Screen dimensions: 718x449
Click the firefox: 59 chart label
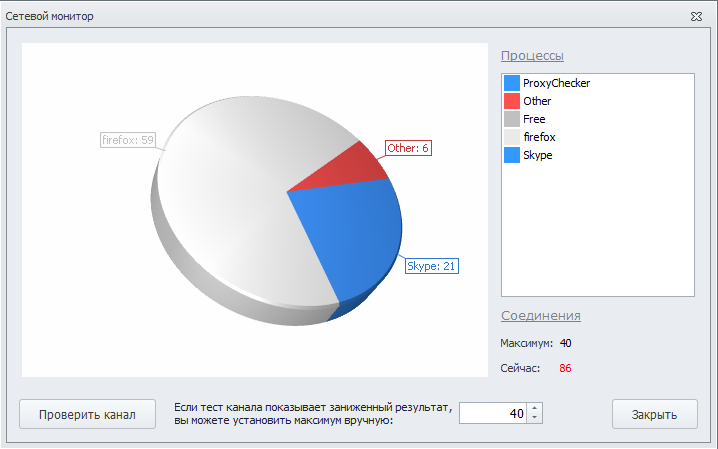pos(128,140)
